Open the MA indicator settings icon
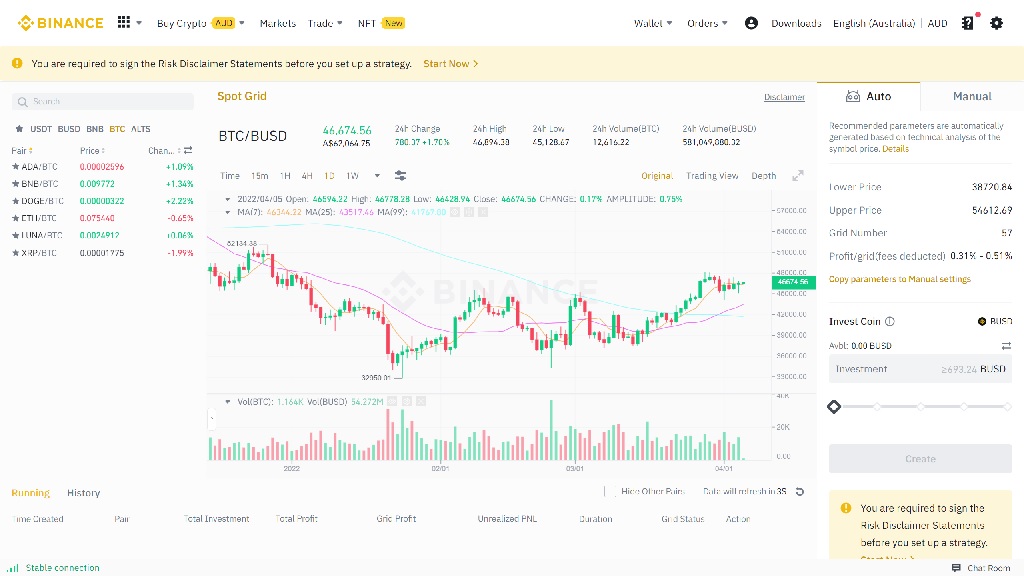The image size is (1024, 576). (469, 212)
